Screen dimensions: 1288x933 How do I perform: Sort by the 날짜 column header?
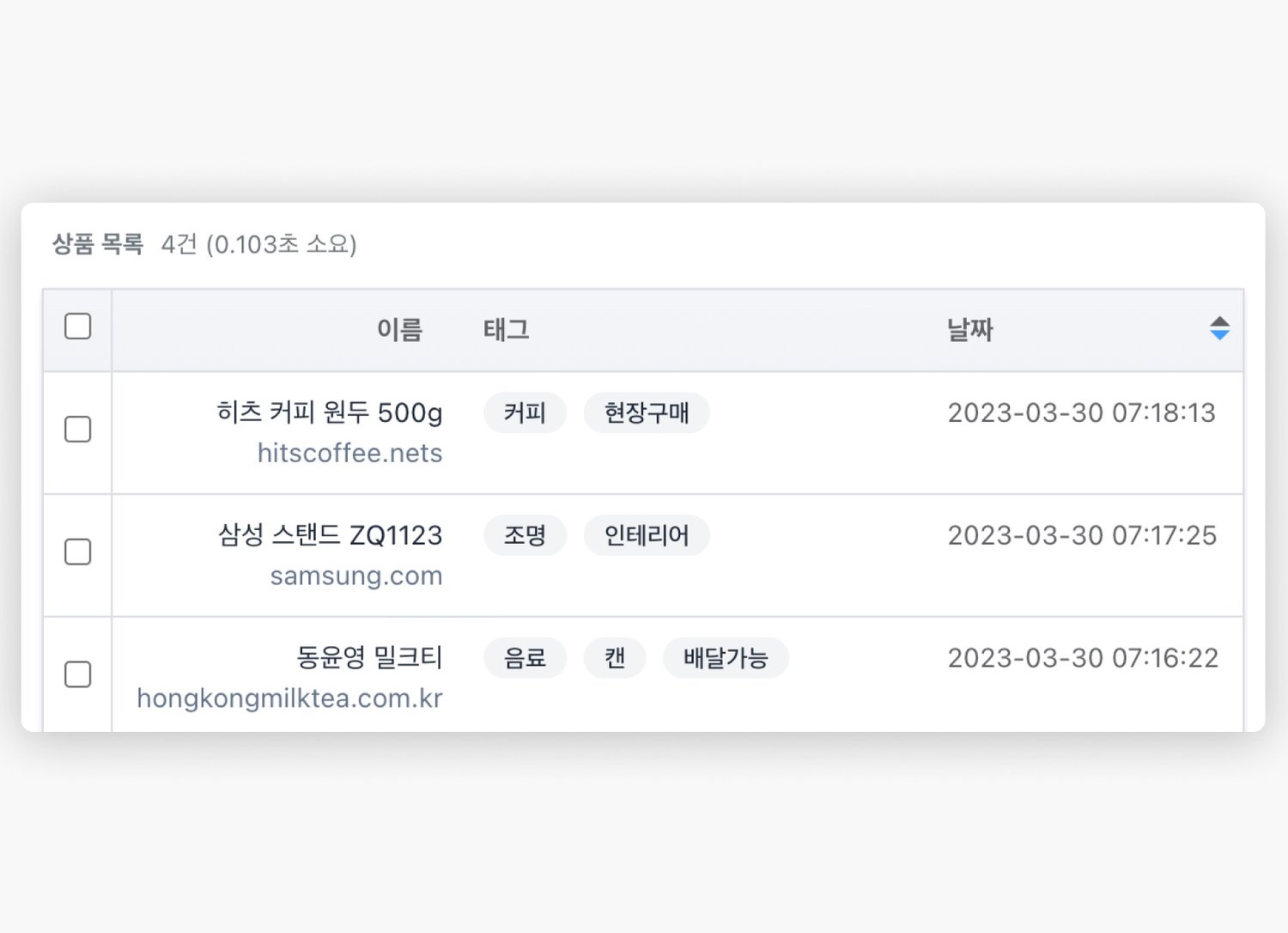point(969,330)
